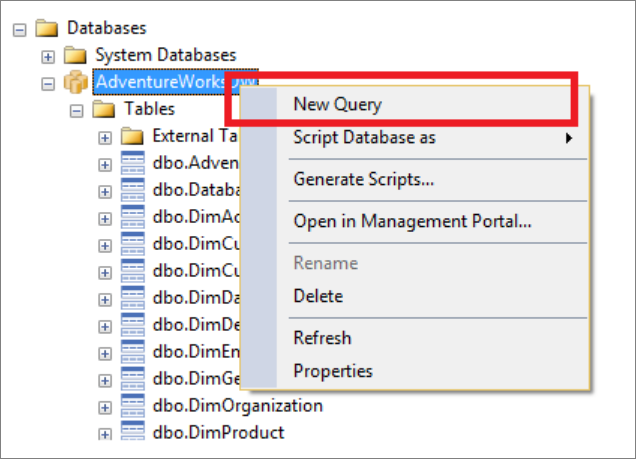This screenshot has width=636, height=459.
Task: Select Delete in the context menu
Action: pyautogui.click(x=318, y=296)
